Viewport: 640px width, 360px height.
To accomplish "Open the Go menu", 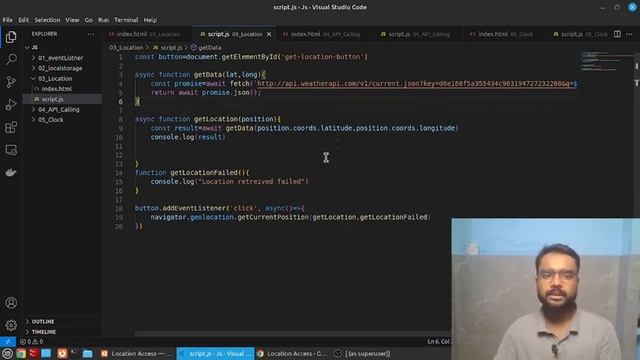I will (89, 20).
